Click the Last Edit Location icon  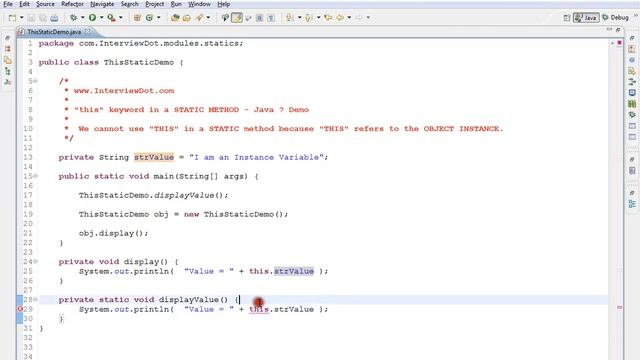(x=328, y=18)
